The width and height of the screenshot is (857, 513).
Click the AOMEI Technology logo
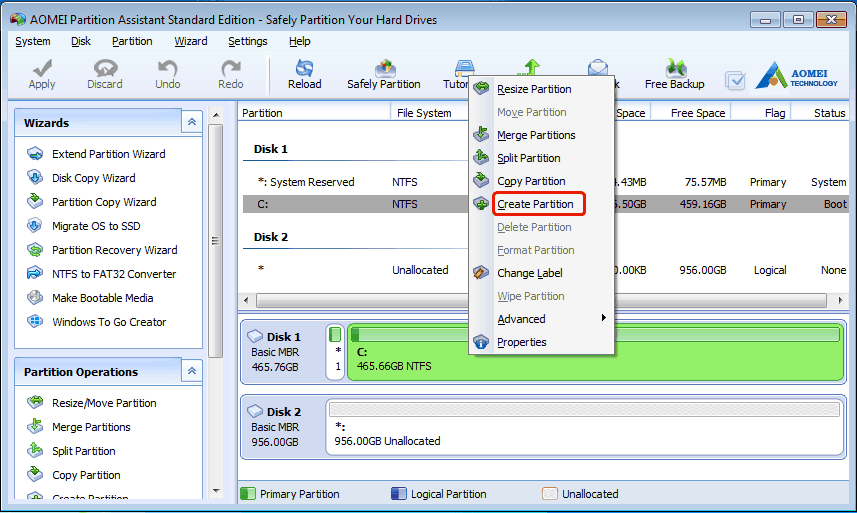[x=796, y=75]
